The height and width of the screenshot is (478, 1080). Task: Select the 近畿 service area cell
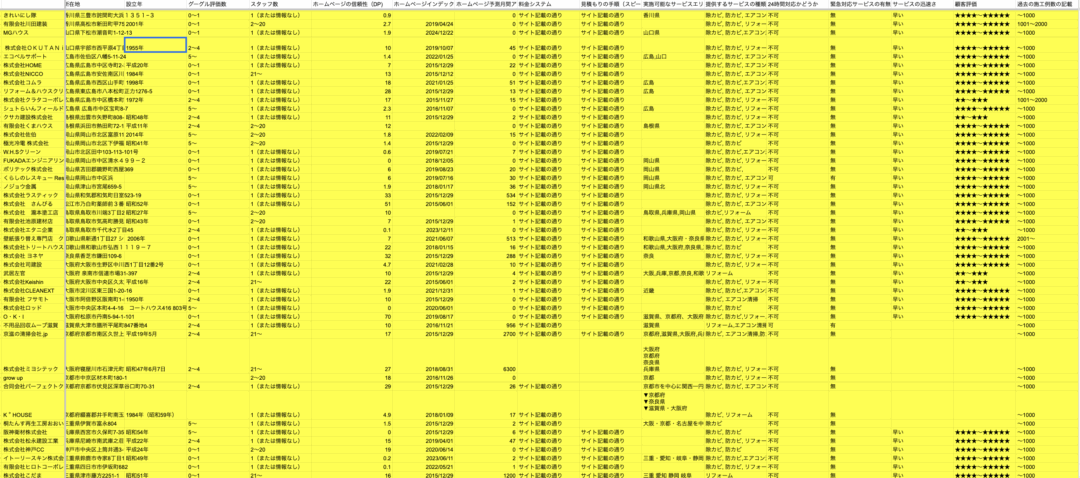(673, 290)
